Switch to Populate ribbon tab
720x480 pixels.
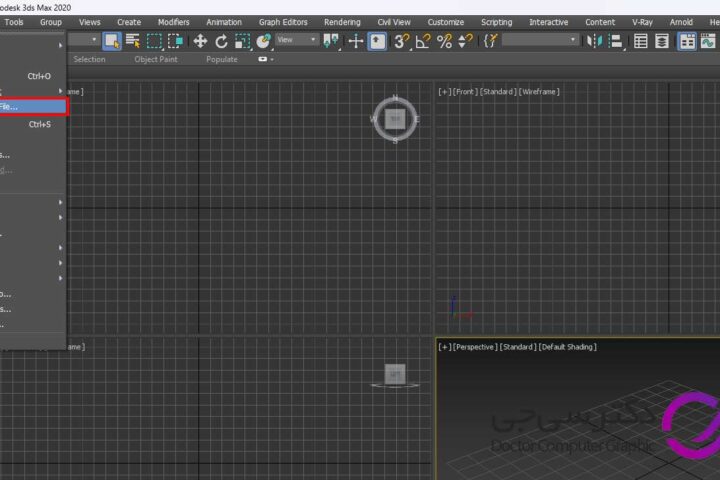pos(222,59)
